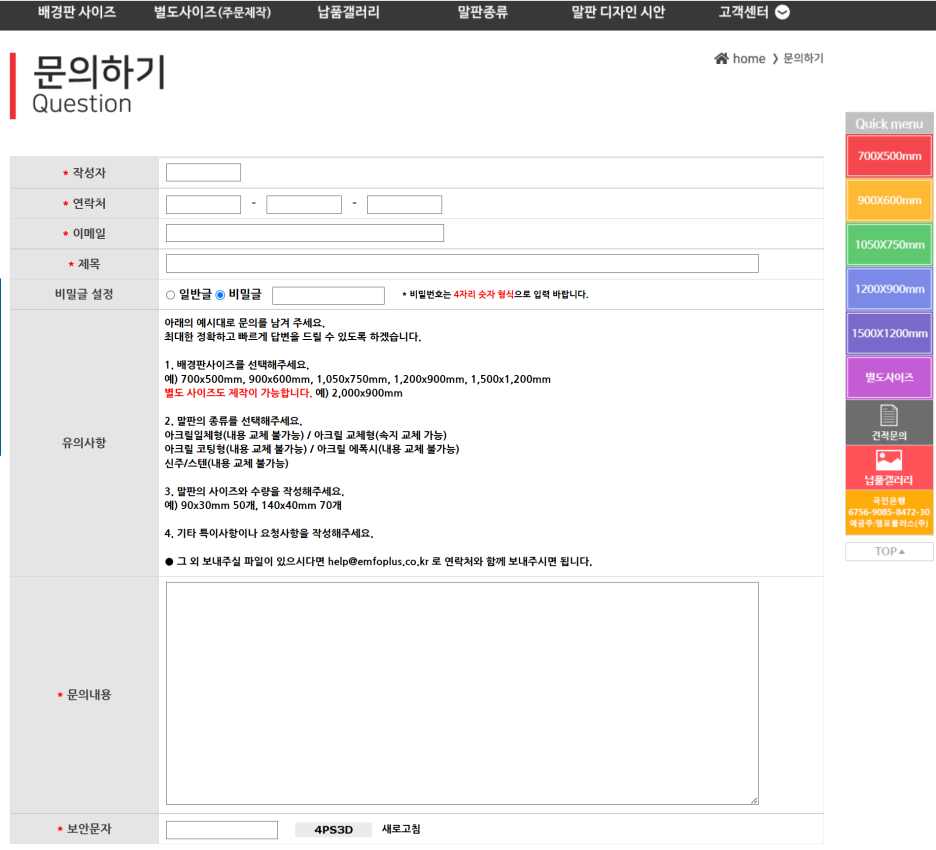Viewport: 936px width, 850px height.
Task: Select the 일반글 radio button
Action: pyautogui.click(x=171, y=295)
